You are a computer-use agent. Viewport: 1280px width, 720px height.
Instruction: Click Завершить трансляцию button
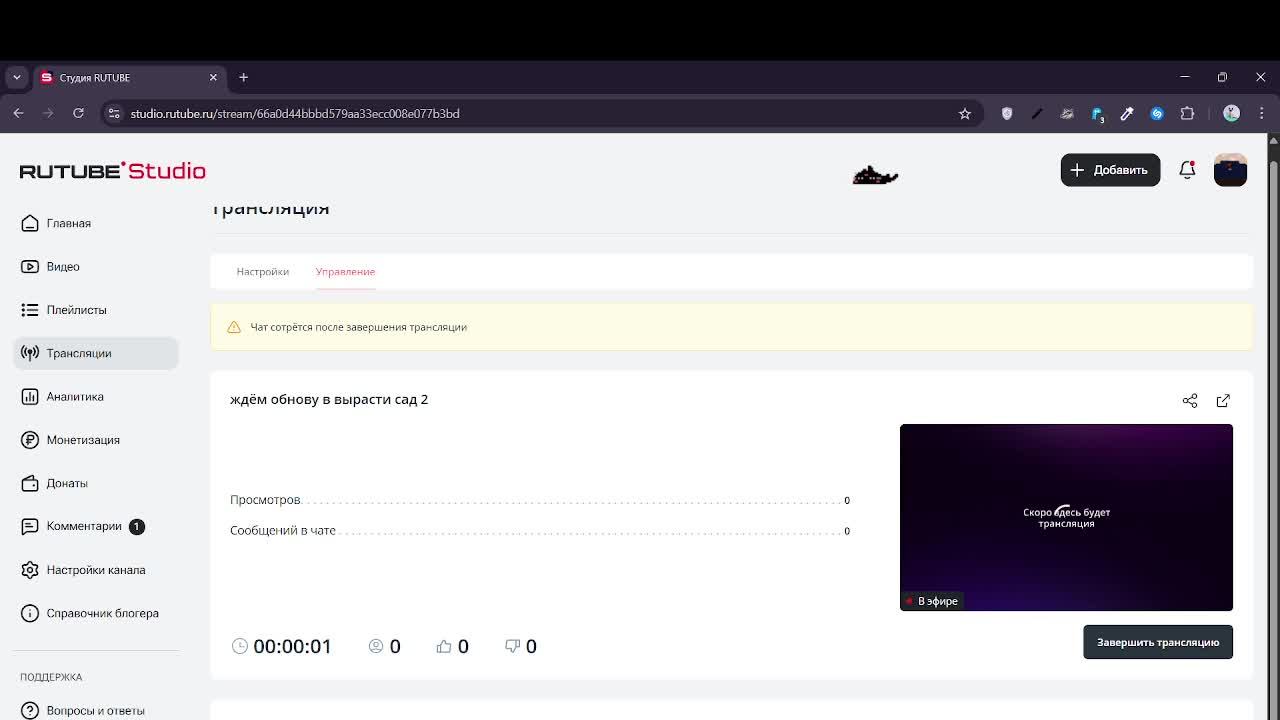[1158, 642]
